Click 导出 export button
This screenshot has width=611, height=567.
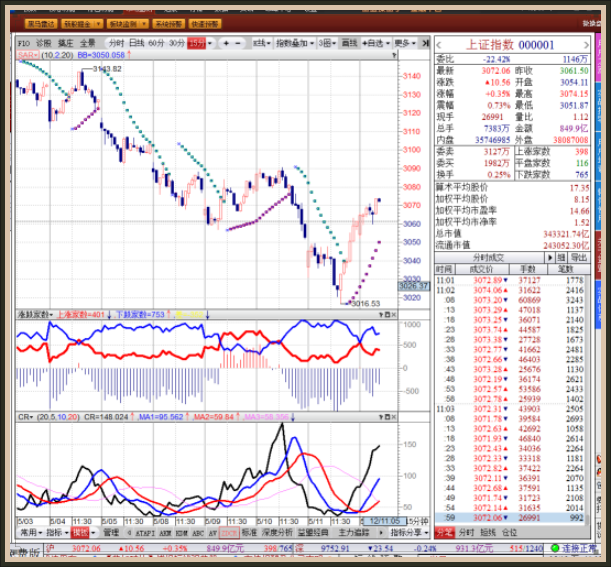578,258
